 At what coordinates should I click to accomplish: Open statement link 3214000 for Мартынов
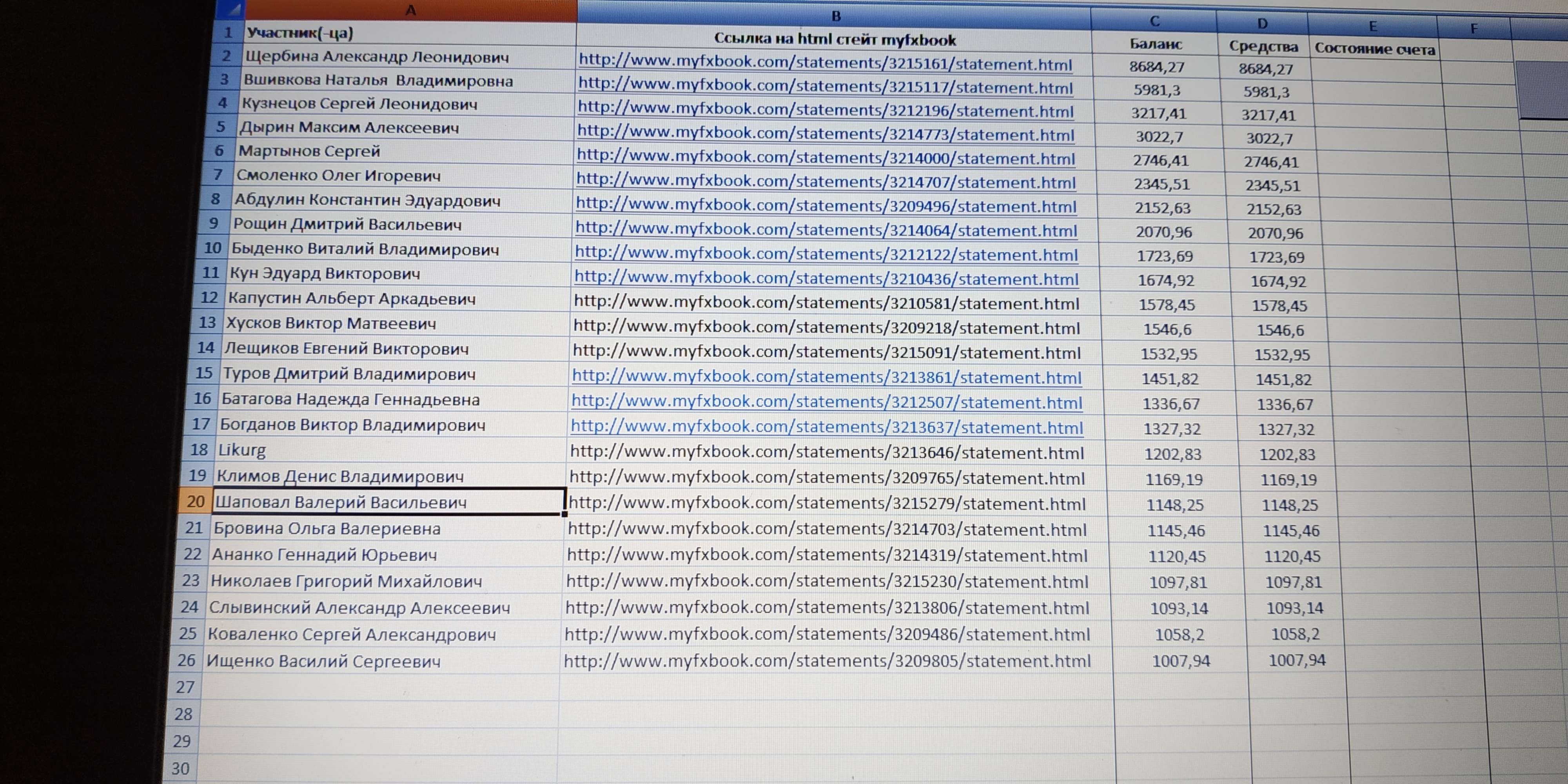point(826,156)
